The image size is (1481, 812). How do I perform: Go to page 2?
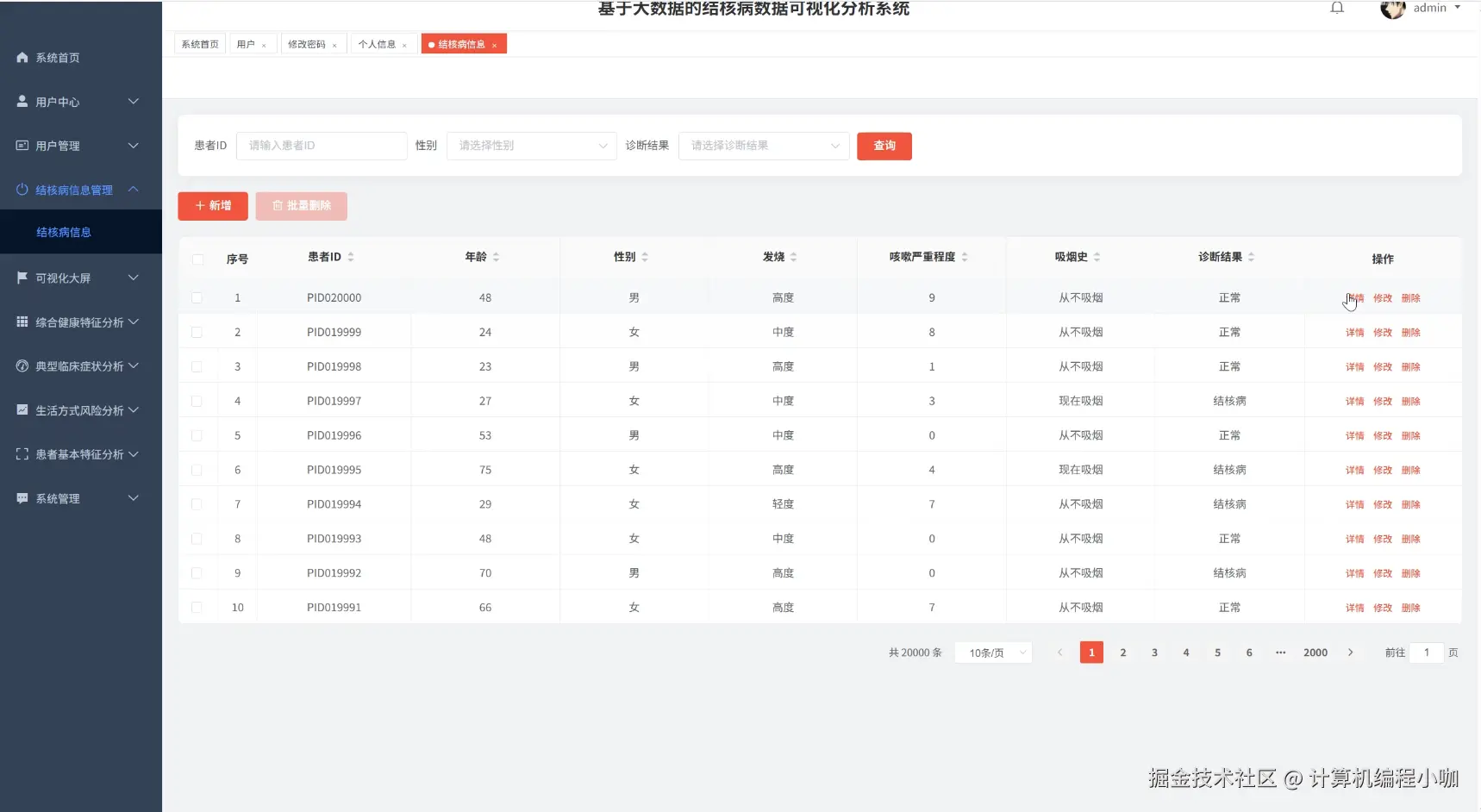[x=1123, y=653]
